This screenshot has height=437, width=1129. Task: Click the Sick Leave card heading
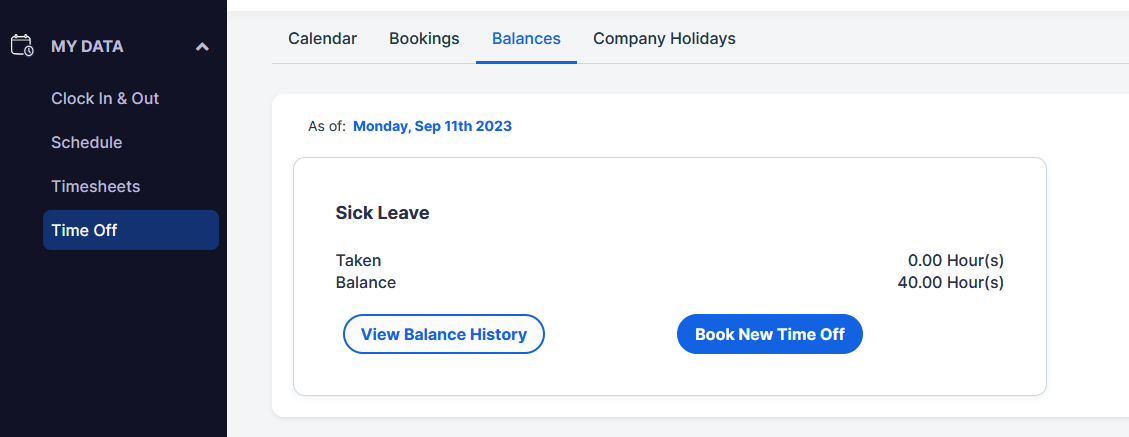coord(382,213)
